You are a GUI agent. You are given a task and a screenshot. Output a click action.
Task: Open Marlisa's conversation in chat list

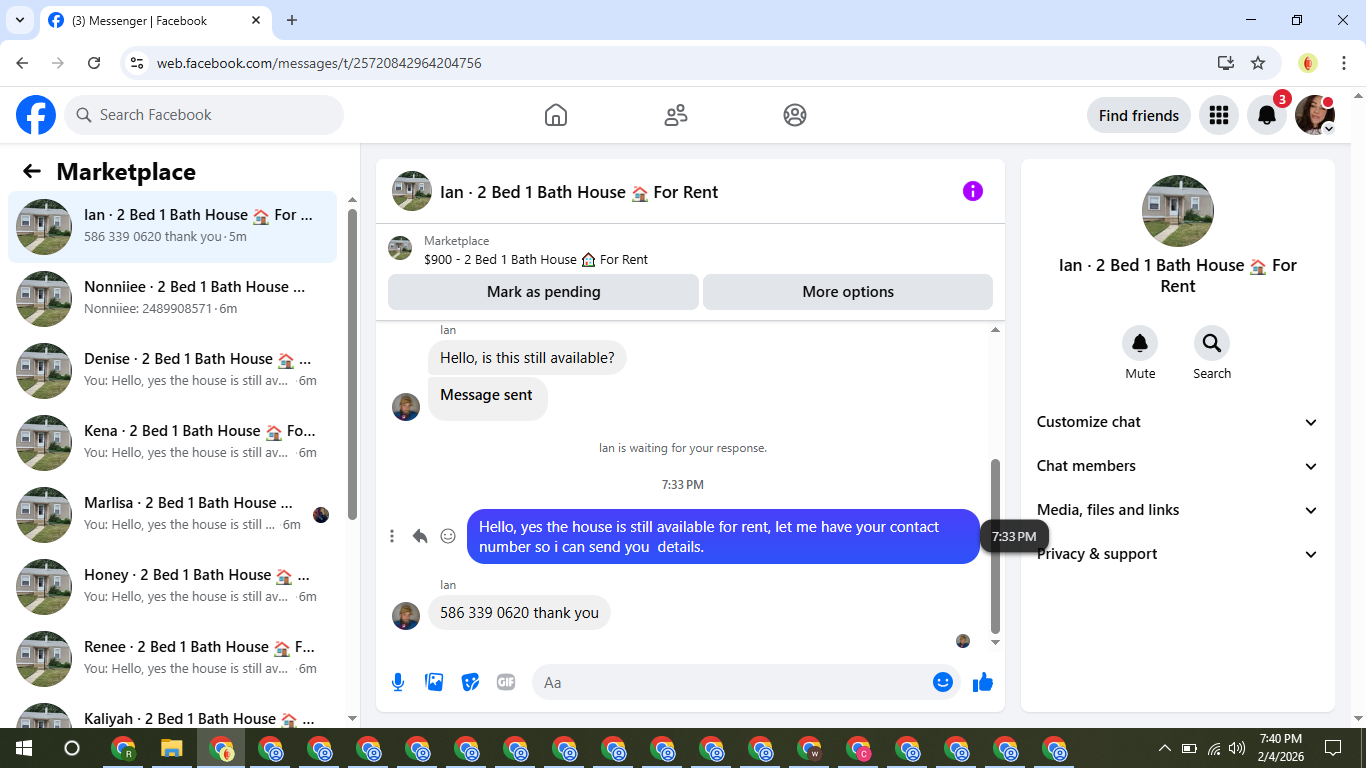click(x=173, y=515)
